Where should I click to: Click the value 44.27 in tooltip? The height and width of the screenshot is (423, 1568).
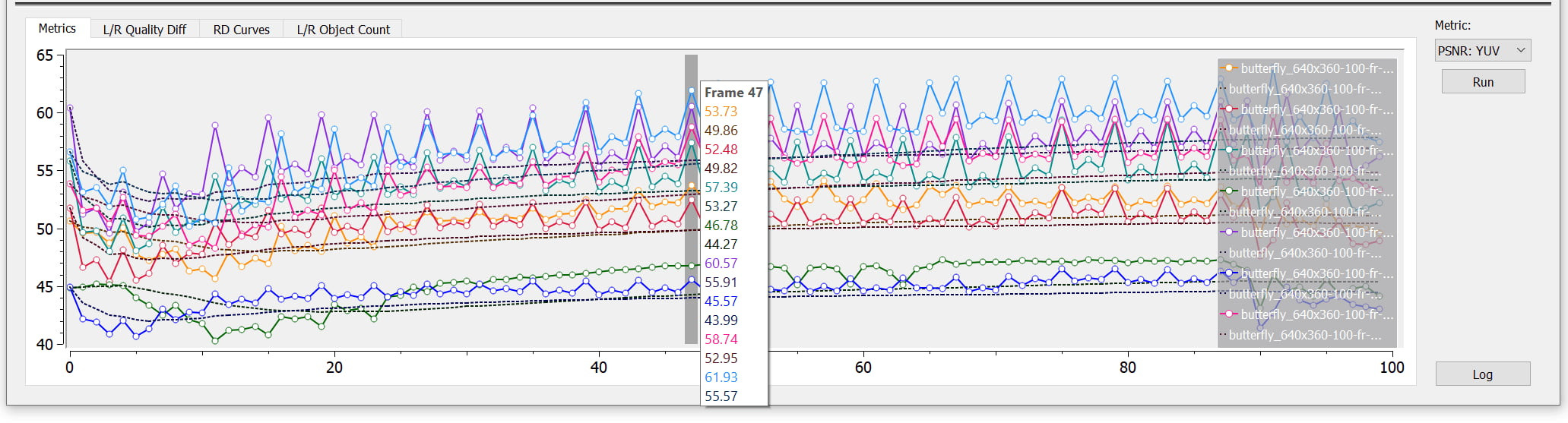click(721, 245)
